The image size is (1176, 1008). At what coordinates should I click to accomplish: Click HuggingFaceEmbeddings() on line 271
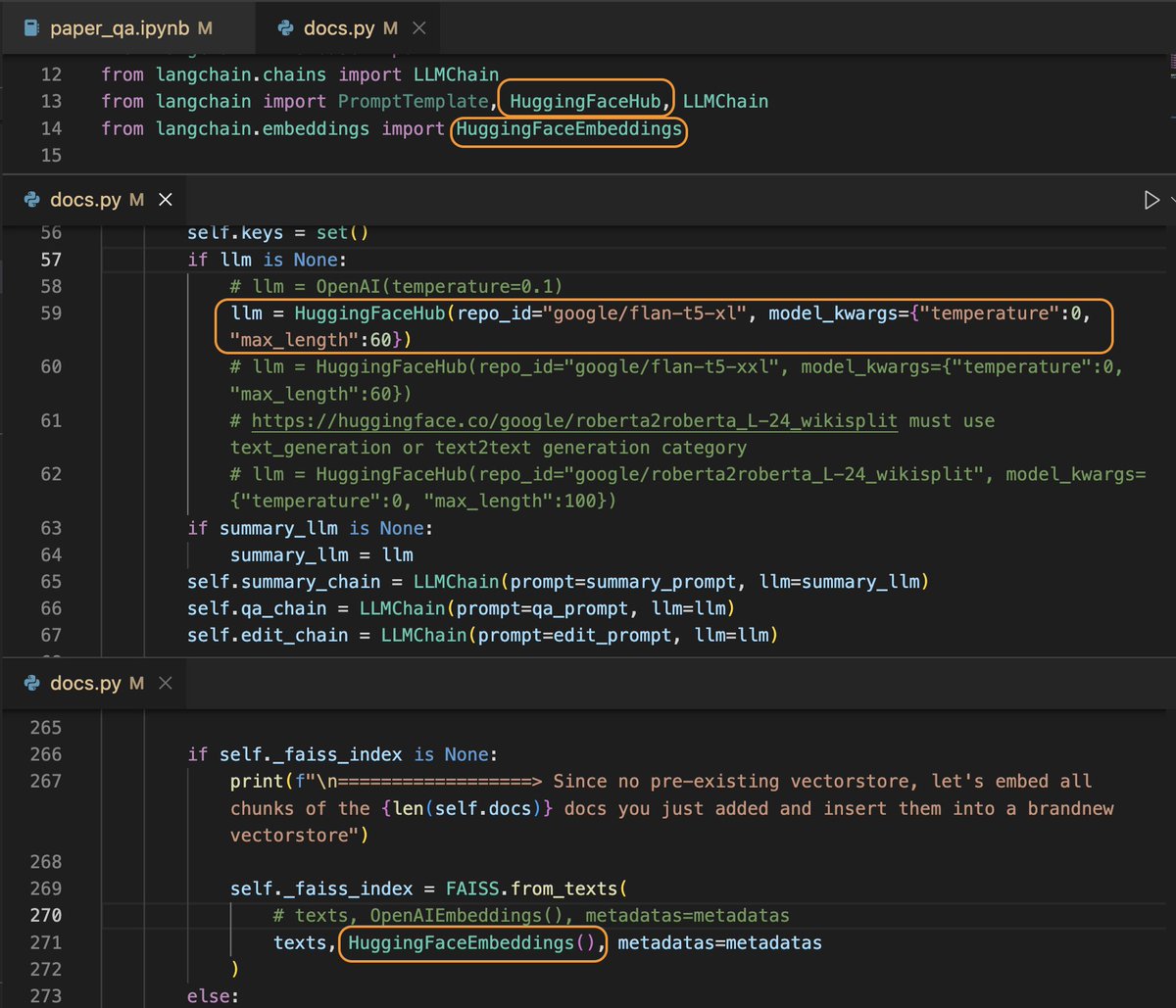point(472,942)
